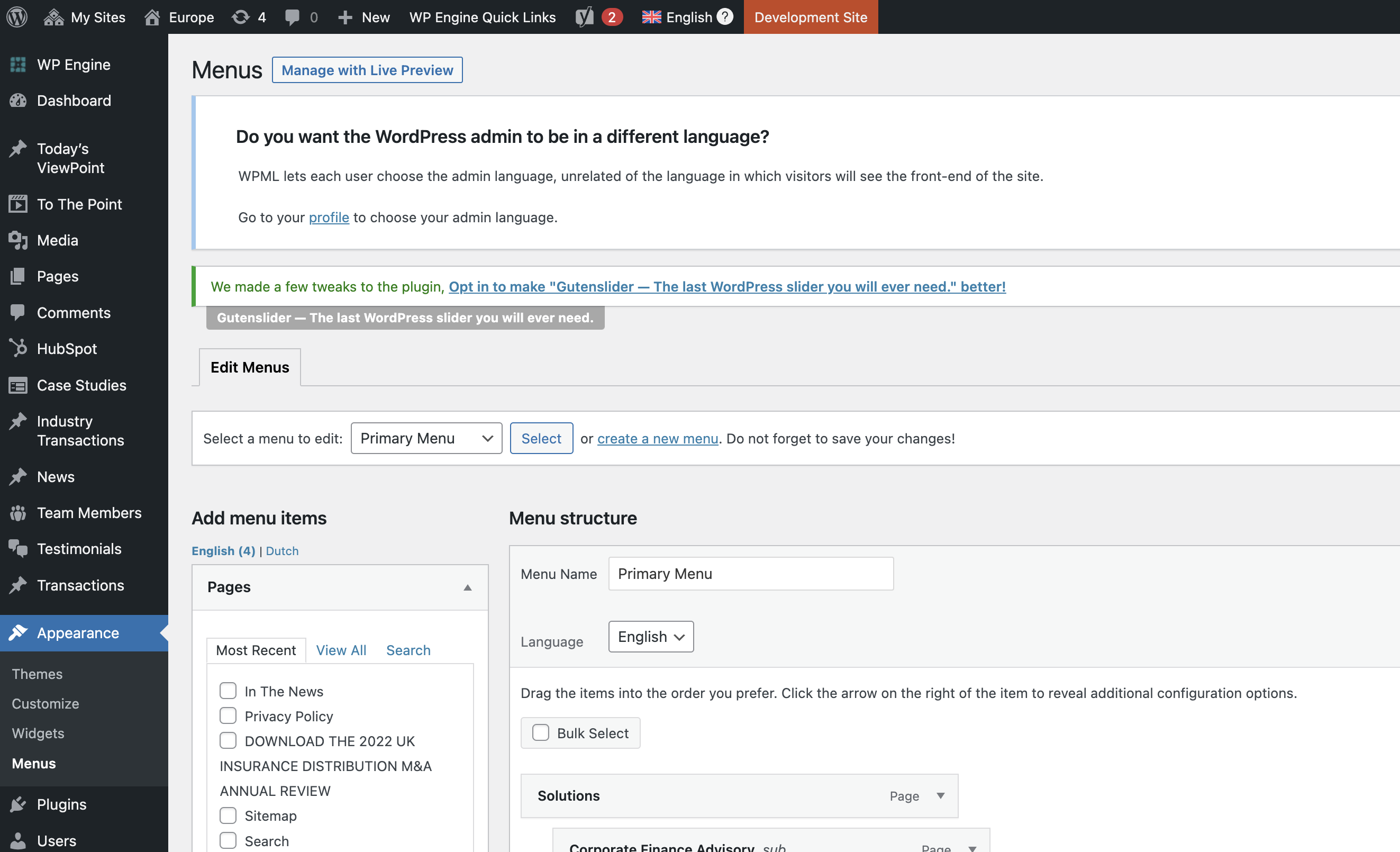The width and height of the screenshot is (1400, 852).
Task: Click the WordPress logo icon in admin bar
Action: tap(17, 17)
